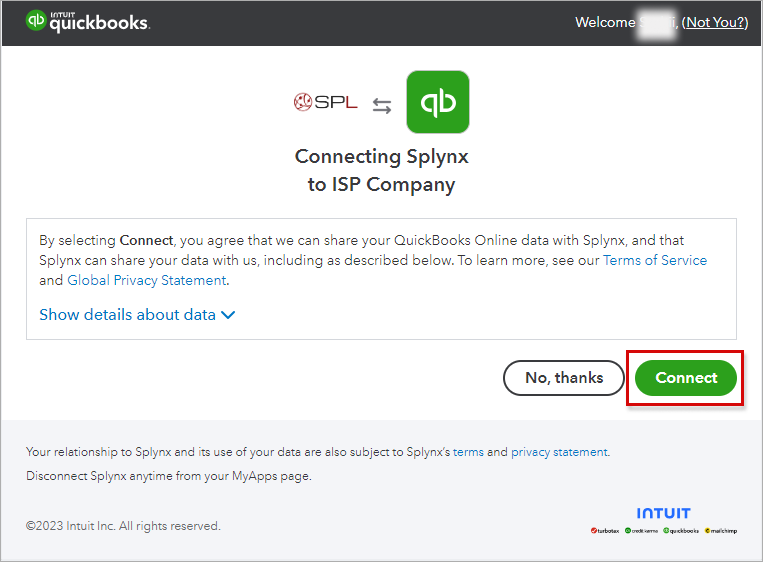Click the mailchimp footer brand icon
Image resolution: width=763 pixels, height=562 pixels.
pos(721,531)
